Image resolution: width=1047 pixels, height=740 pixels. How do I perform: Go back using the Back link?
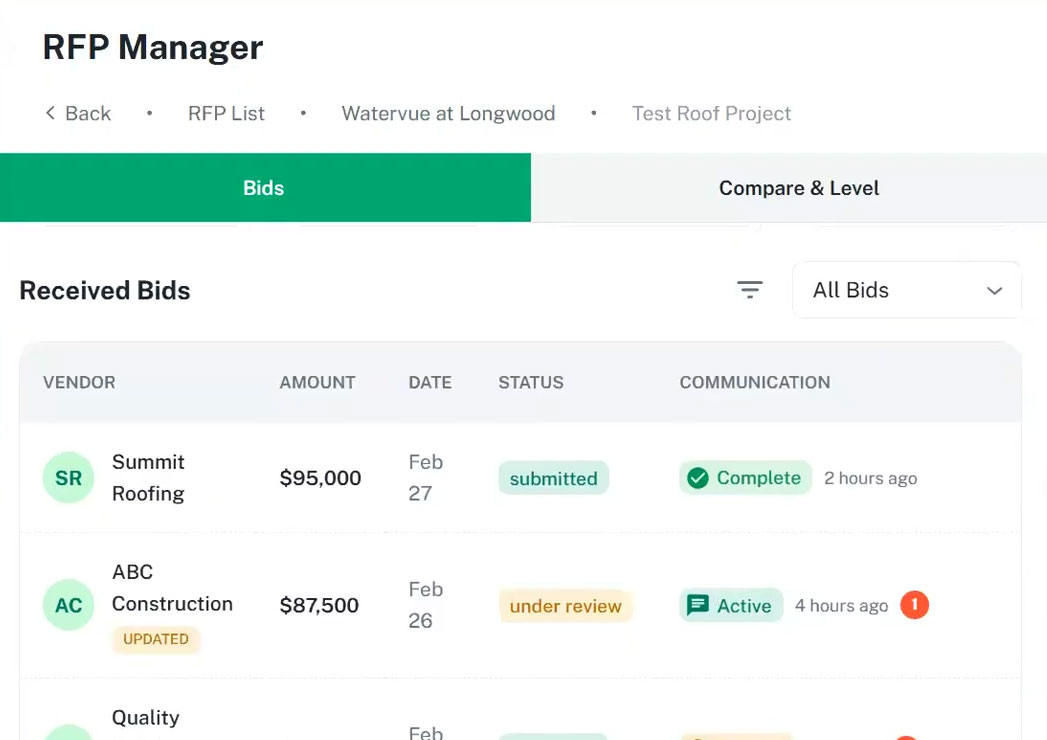point(78,114)
